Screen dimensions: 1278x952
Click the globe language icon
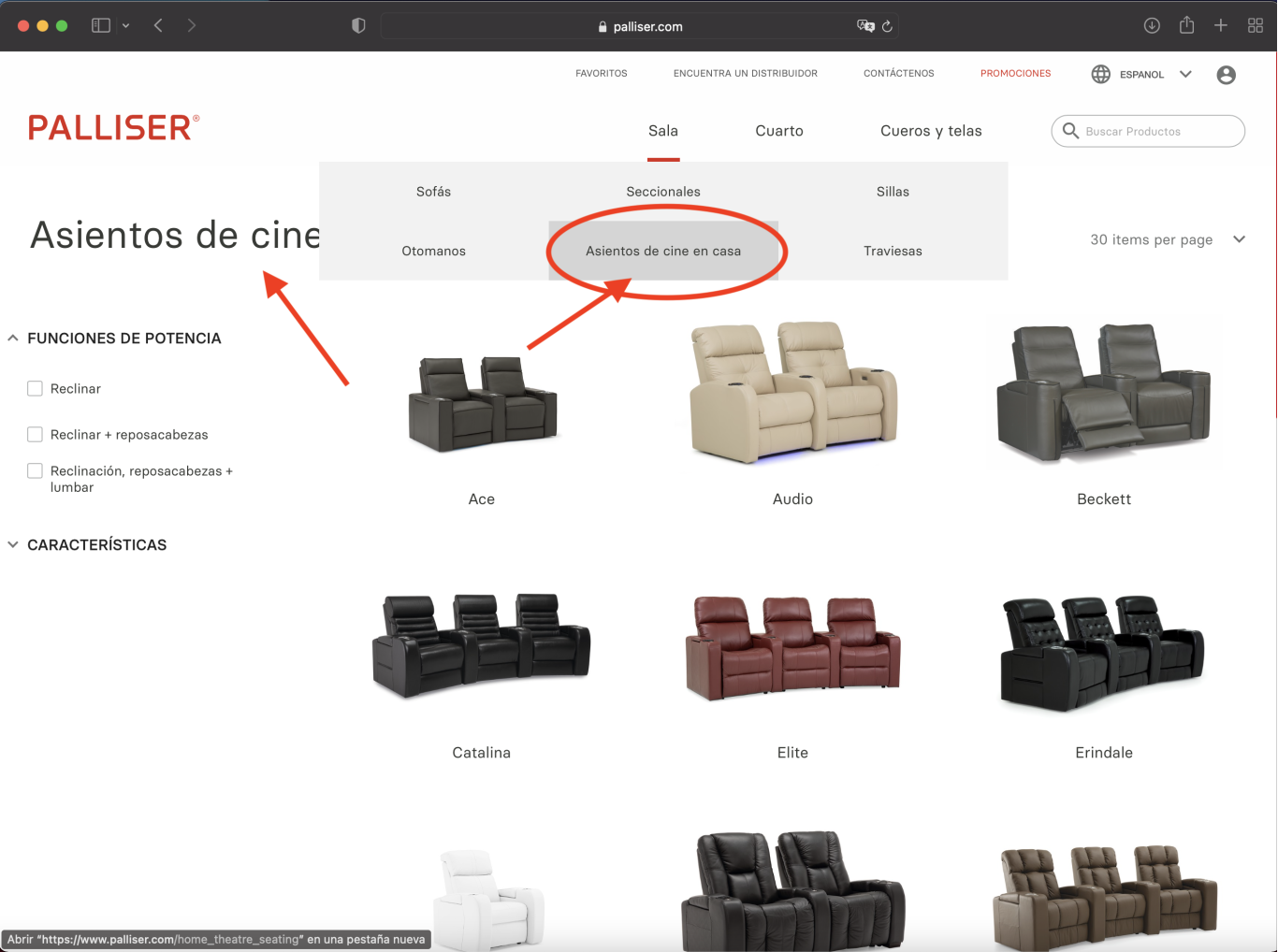(1101, 74)
